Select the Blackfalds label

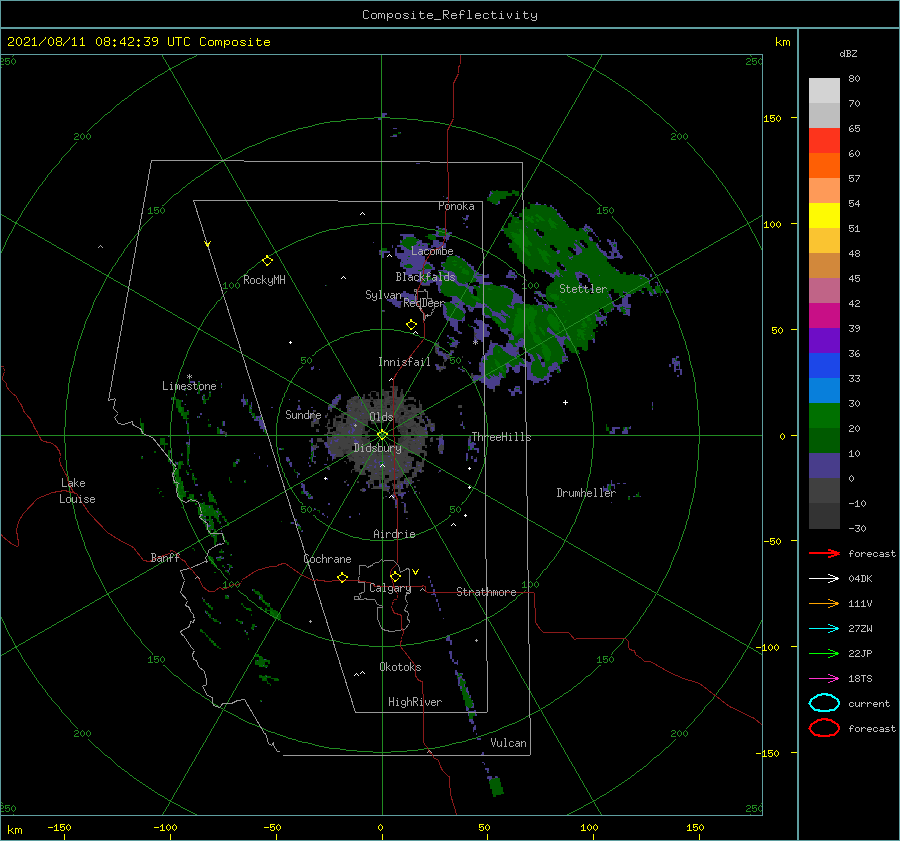pyautogui.click(x=425, y=277)
